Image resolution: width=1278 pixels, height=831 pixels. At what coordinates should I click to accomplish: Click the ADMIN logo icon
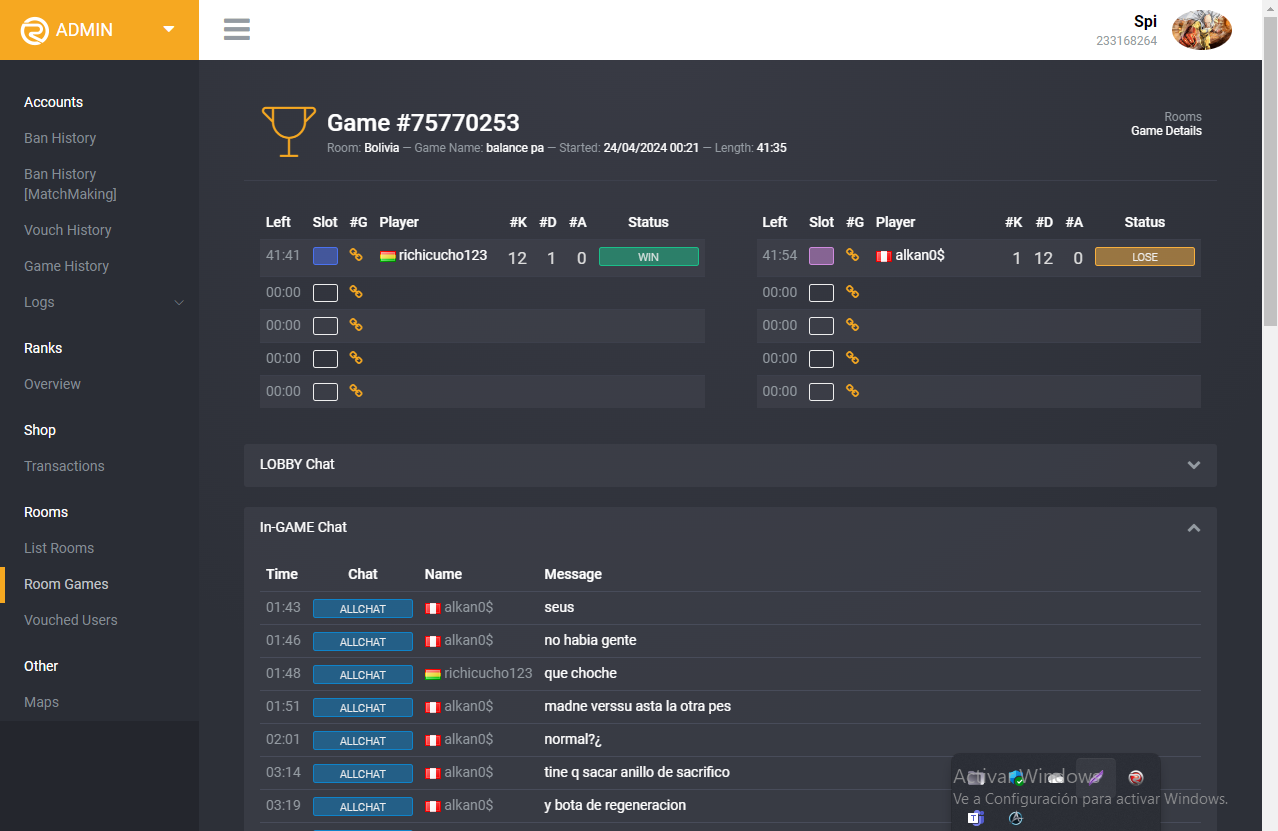click(35, 30)
